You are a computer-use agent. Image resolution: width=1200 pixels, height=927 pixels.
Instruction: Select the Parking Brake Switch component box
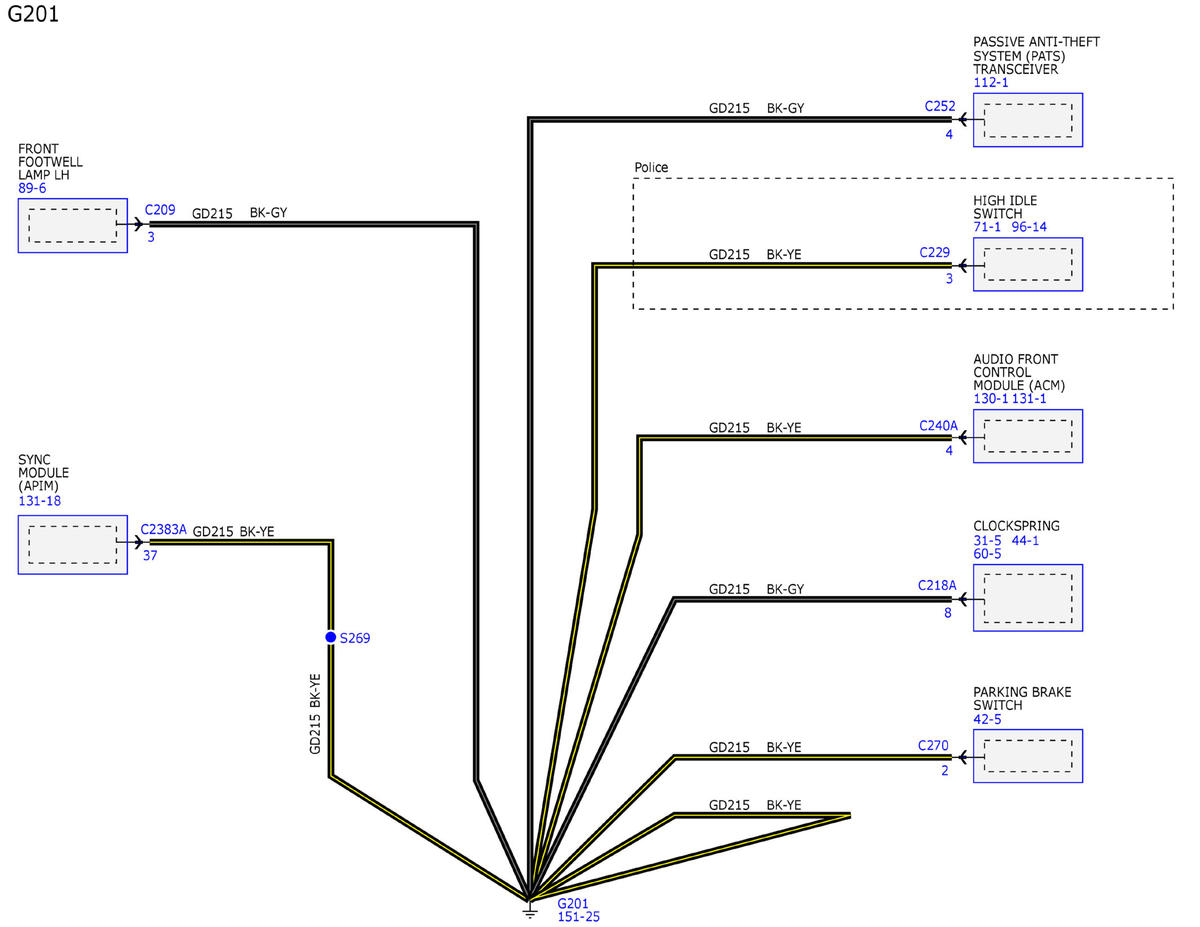point(1028,756)
